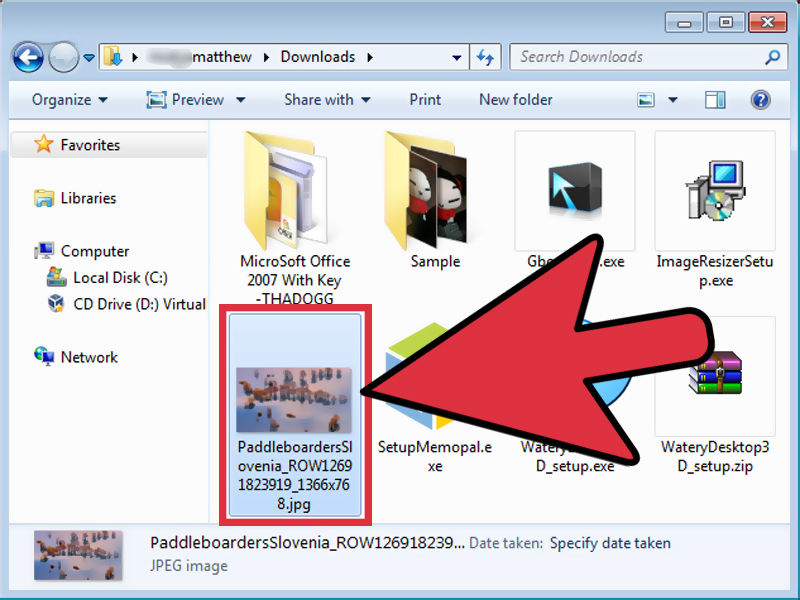The width and height of the screenshot is (800, 600).
Task: Click the Sample folder name label
Action: point(435,262)
